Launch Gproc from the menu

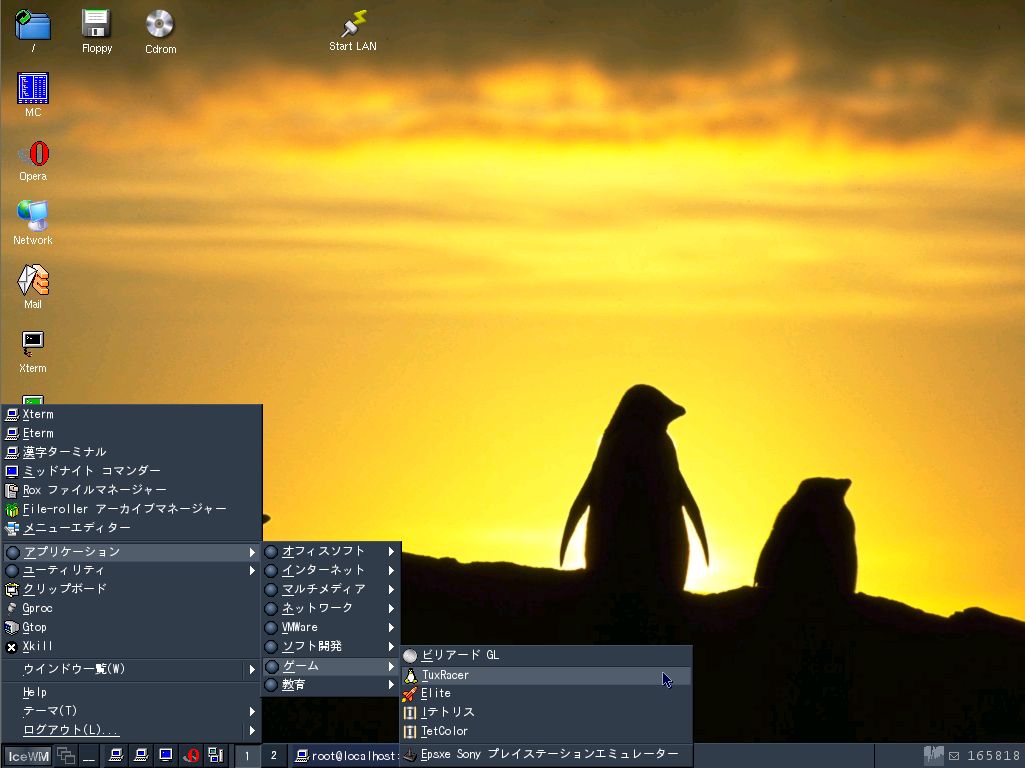click(131, 609)
